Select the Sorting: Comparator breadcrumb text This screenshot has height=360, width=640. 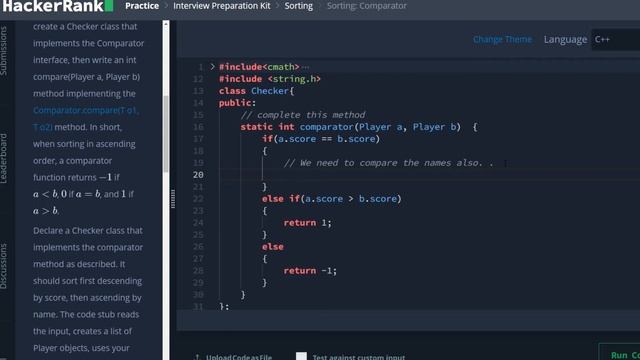367,6
